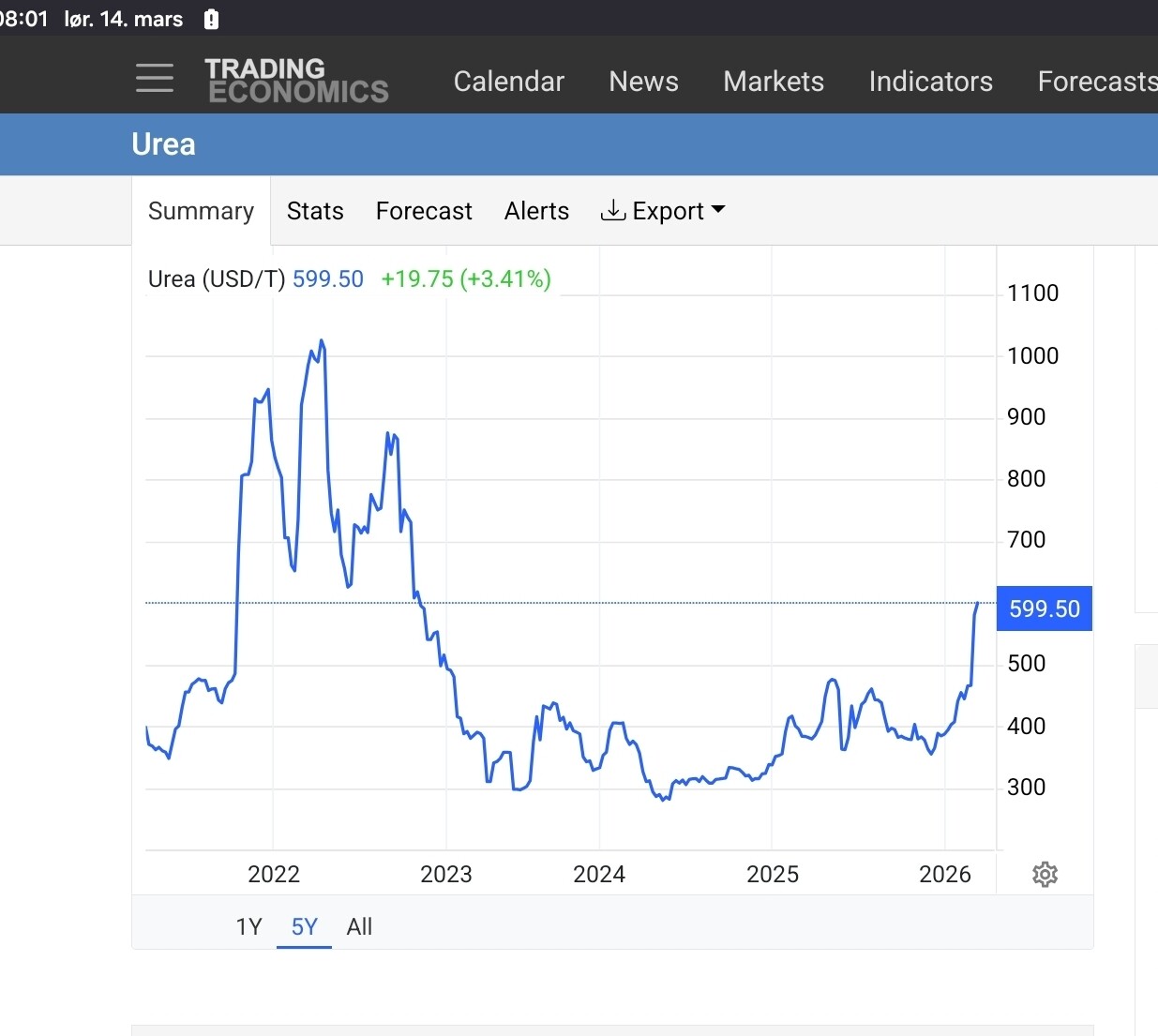This screenshot has width=1158, height=1036.
Task: Navigate to Indicators page
Action: point(930,82)
